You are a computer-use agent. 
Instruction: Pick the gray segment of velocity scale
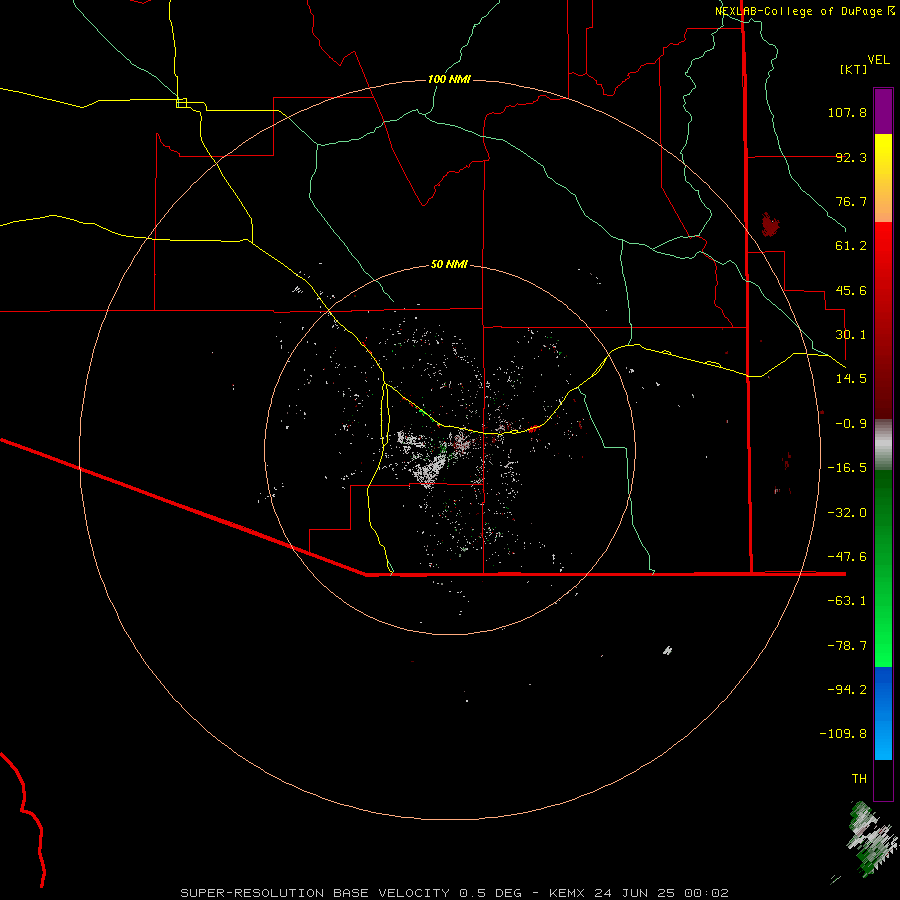tap(883, 444)
